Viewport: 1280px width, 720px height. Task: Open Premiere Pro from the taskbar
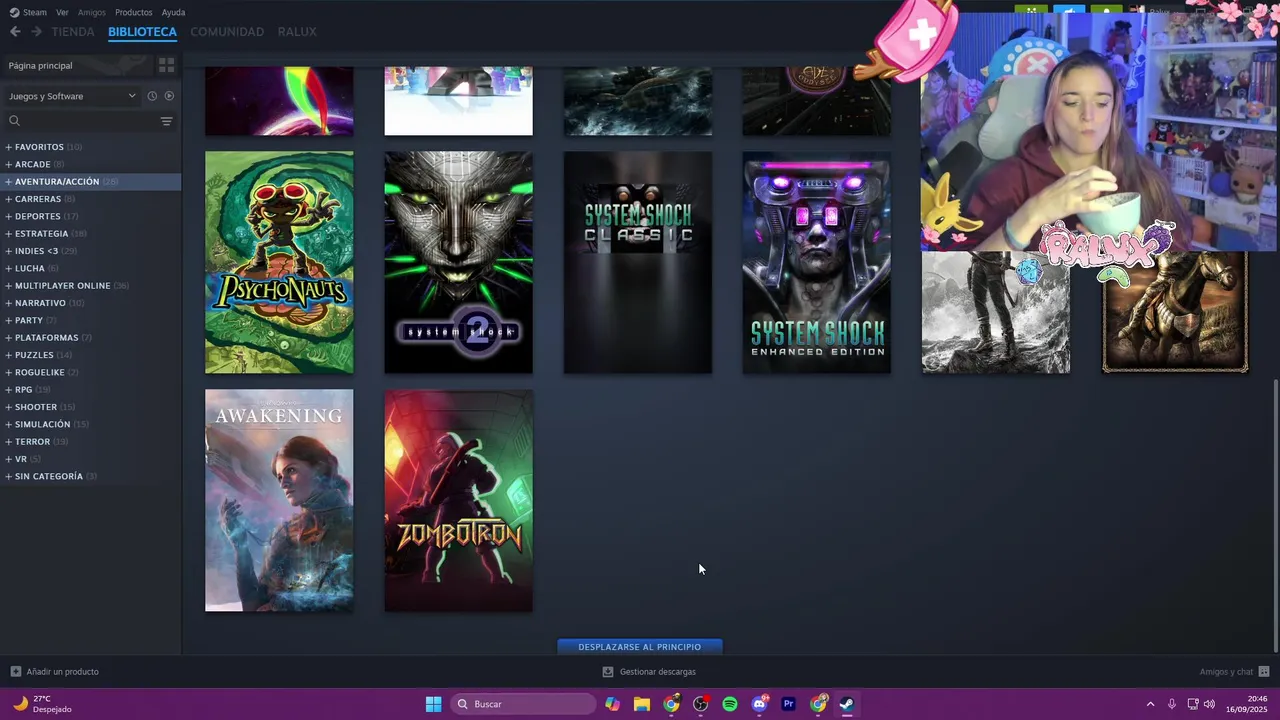tap(788, 704)
